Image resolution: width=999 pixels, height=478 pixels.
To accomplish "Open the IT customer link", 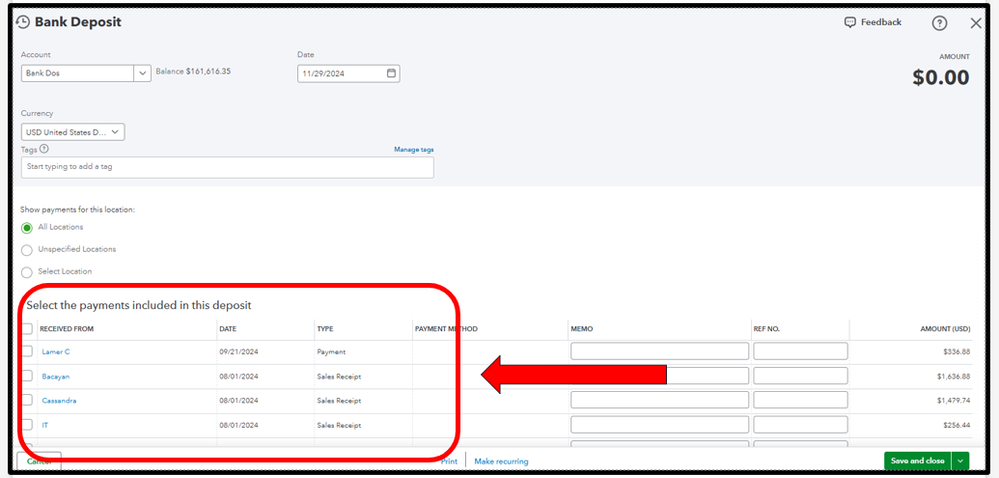I will pos(45,425).
